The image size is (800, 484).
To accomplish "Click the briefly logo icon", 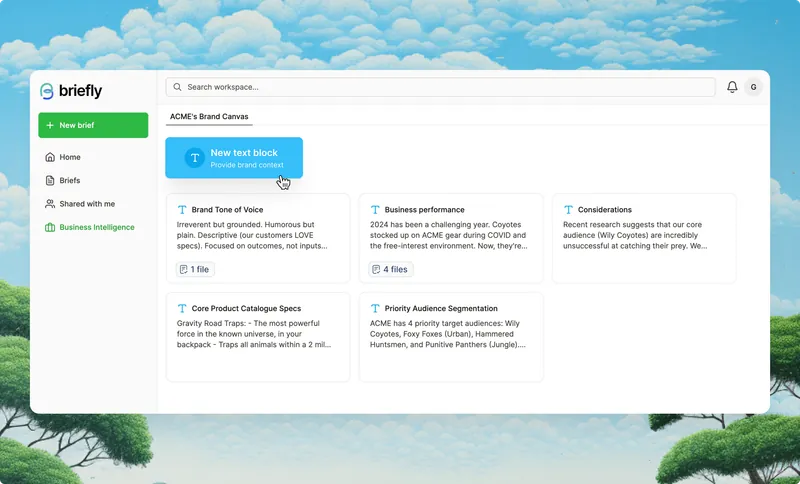I will click(x=47, y=91).
